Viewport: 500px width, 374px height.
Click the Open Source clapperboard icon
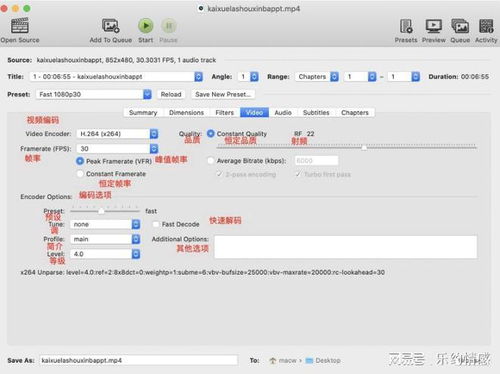[20, 26]
